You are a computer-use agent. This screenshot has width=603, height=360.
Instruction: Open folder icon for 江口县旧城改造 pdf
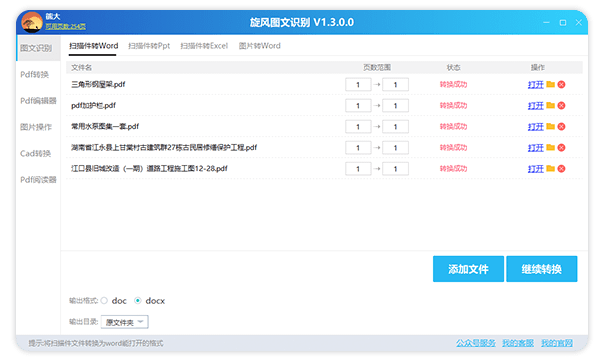(550, 168)
